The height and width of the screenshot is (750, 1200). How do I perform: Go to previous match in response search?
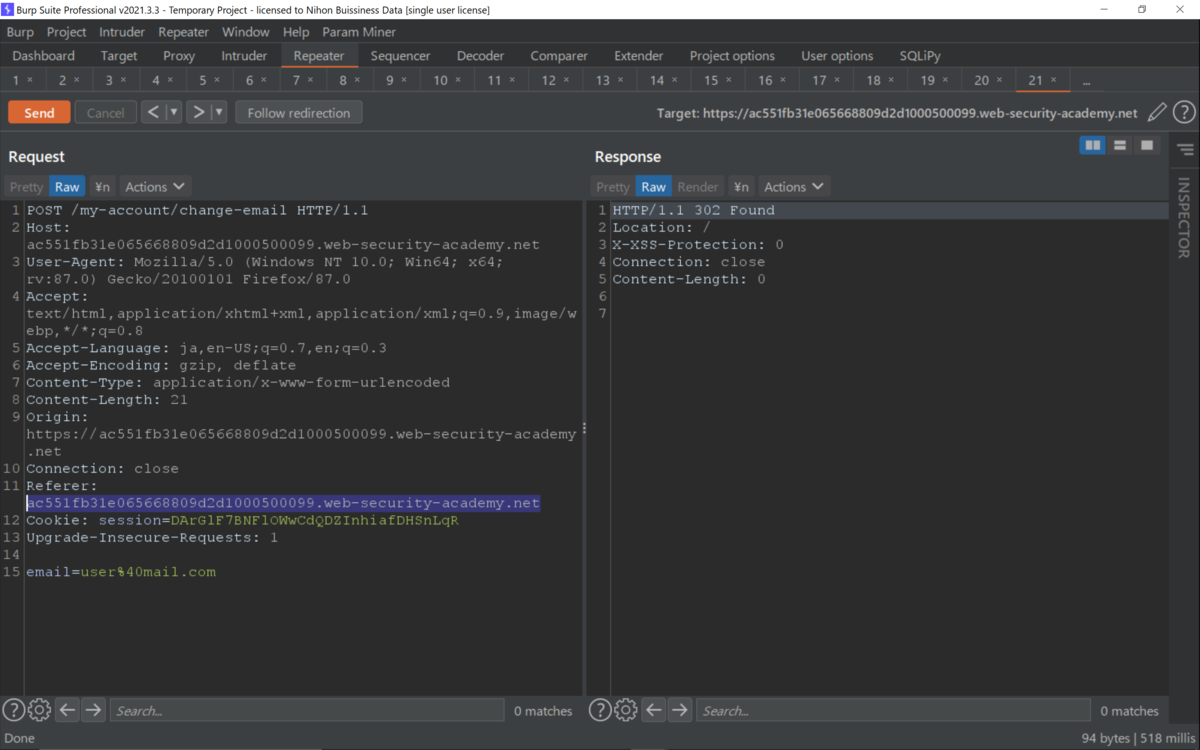click(653, 710)
